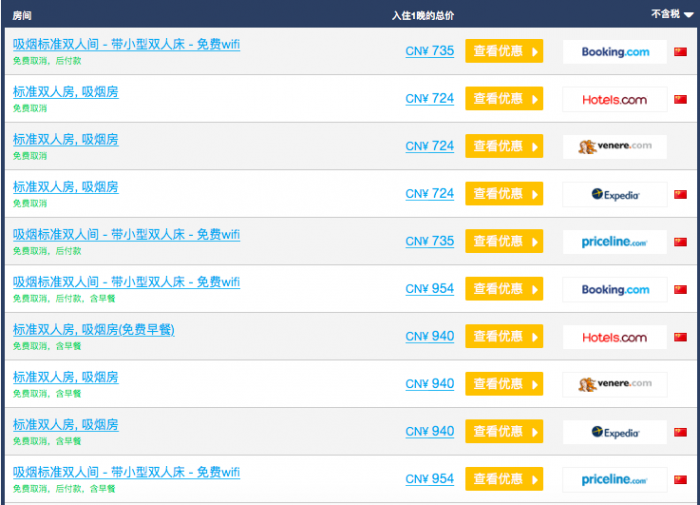
Task: Click 查看优惠 button for Booking.com CN¥ 954
Action: pyautogui.click(x=504, y=288)
